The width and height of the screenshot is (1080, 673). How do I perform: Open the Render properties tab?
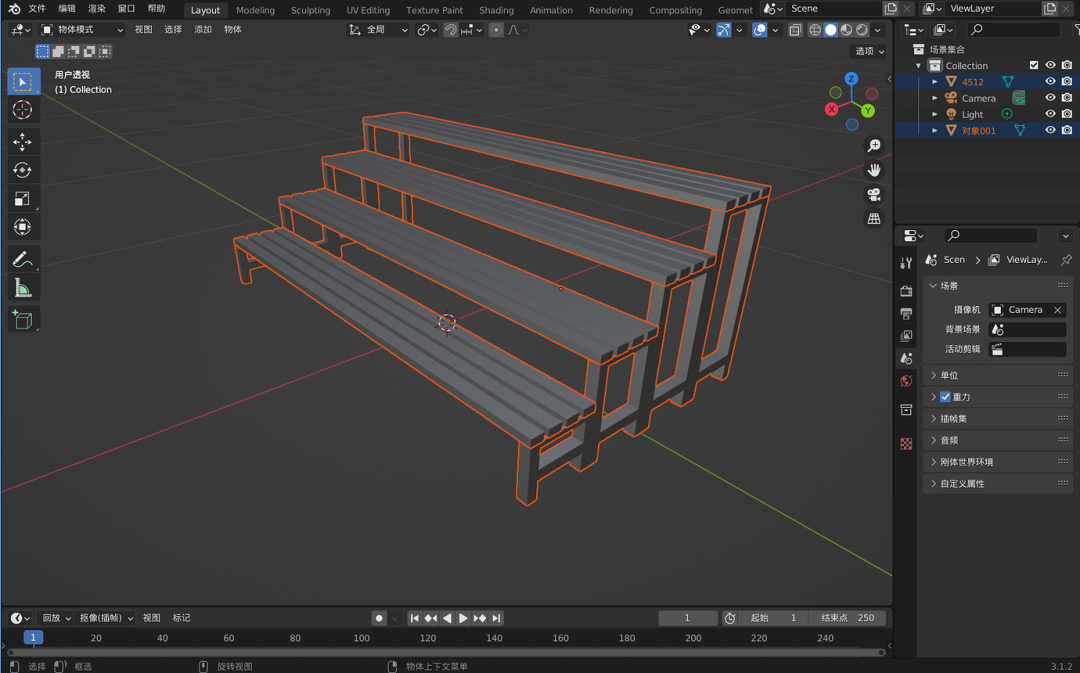pos(906,291)
